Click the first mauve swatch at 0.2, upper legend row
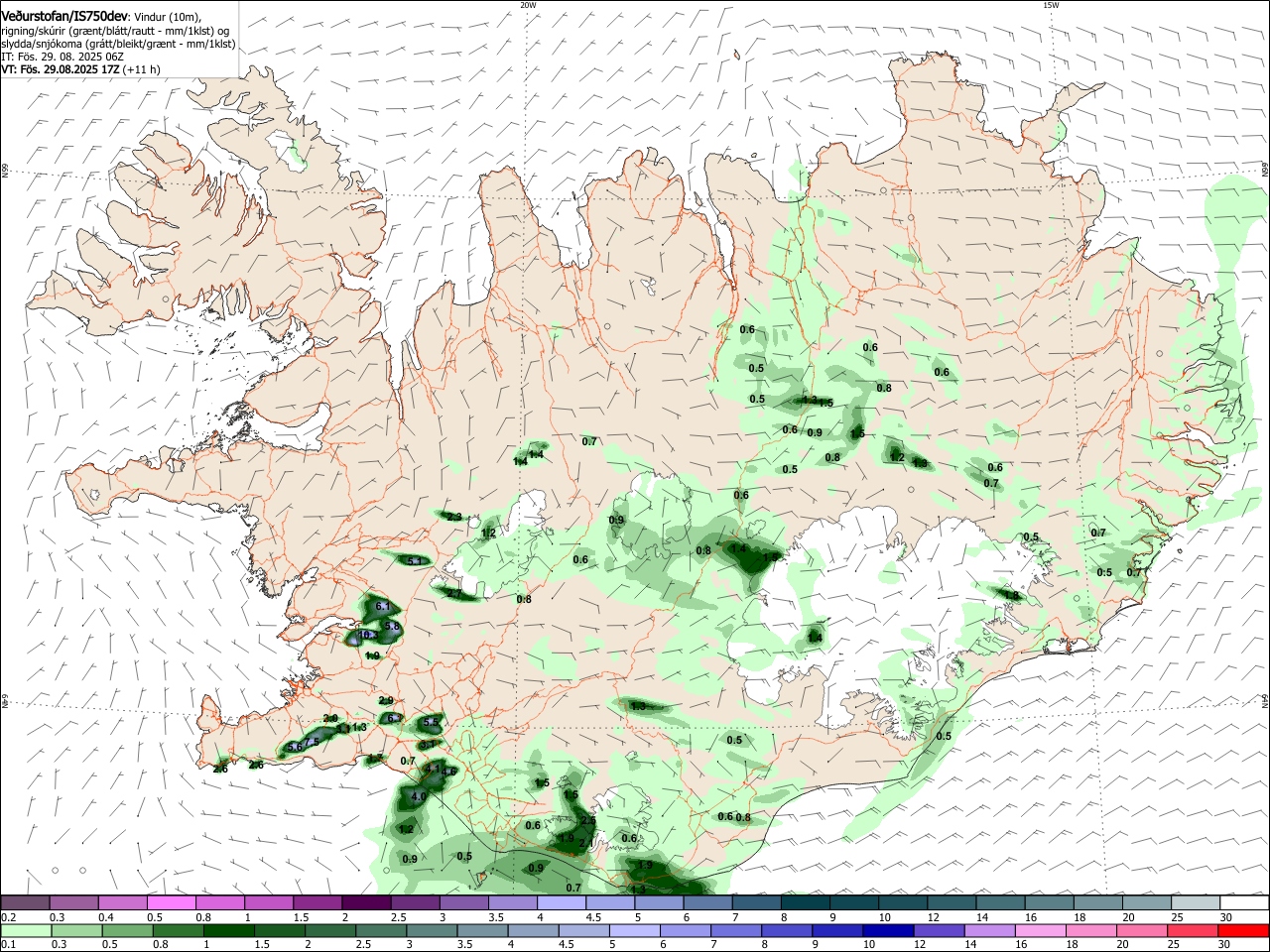This screenshot has height=952, width=1270. tap(25, 902)
